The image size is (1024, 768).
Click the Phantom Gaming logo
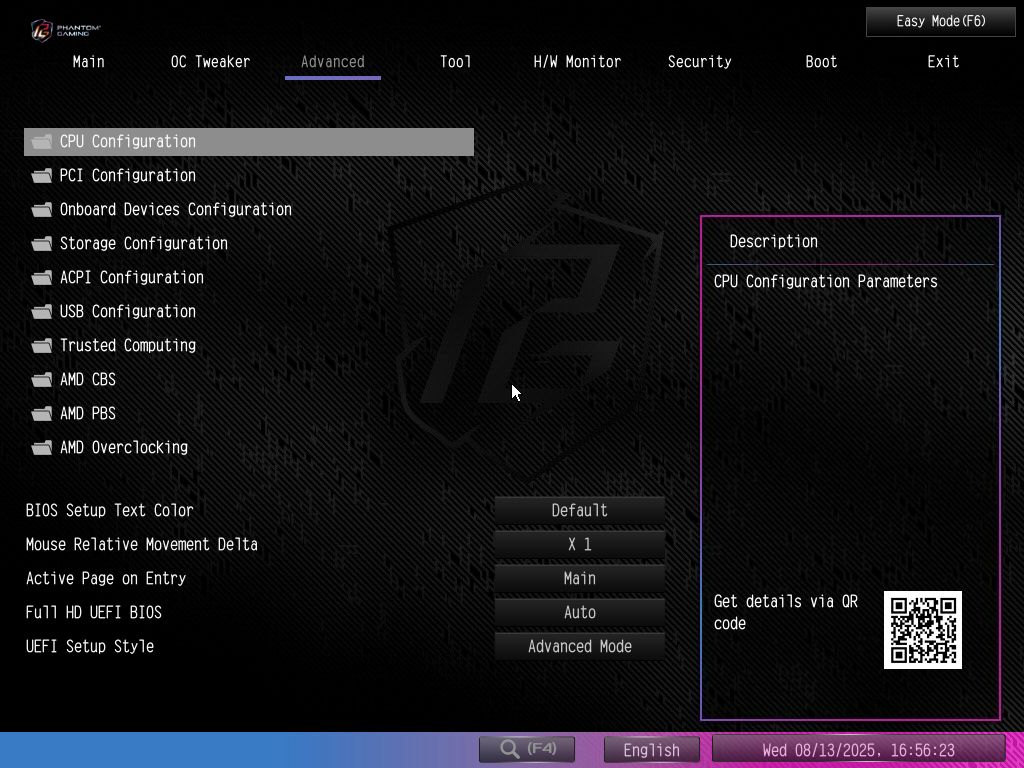click(x=65, y=30)
